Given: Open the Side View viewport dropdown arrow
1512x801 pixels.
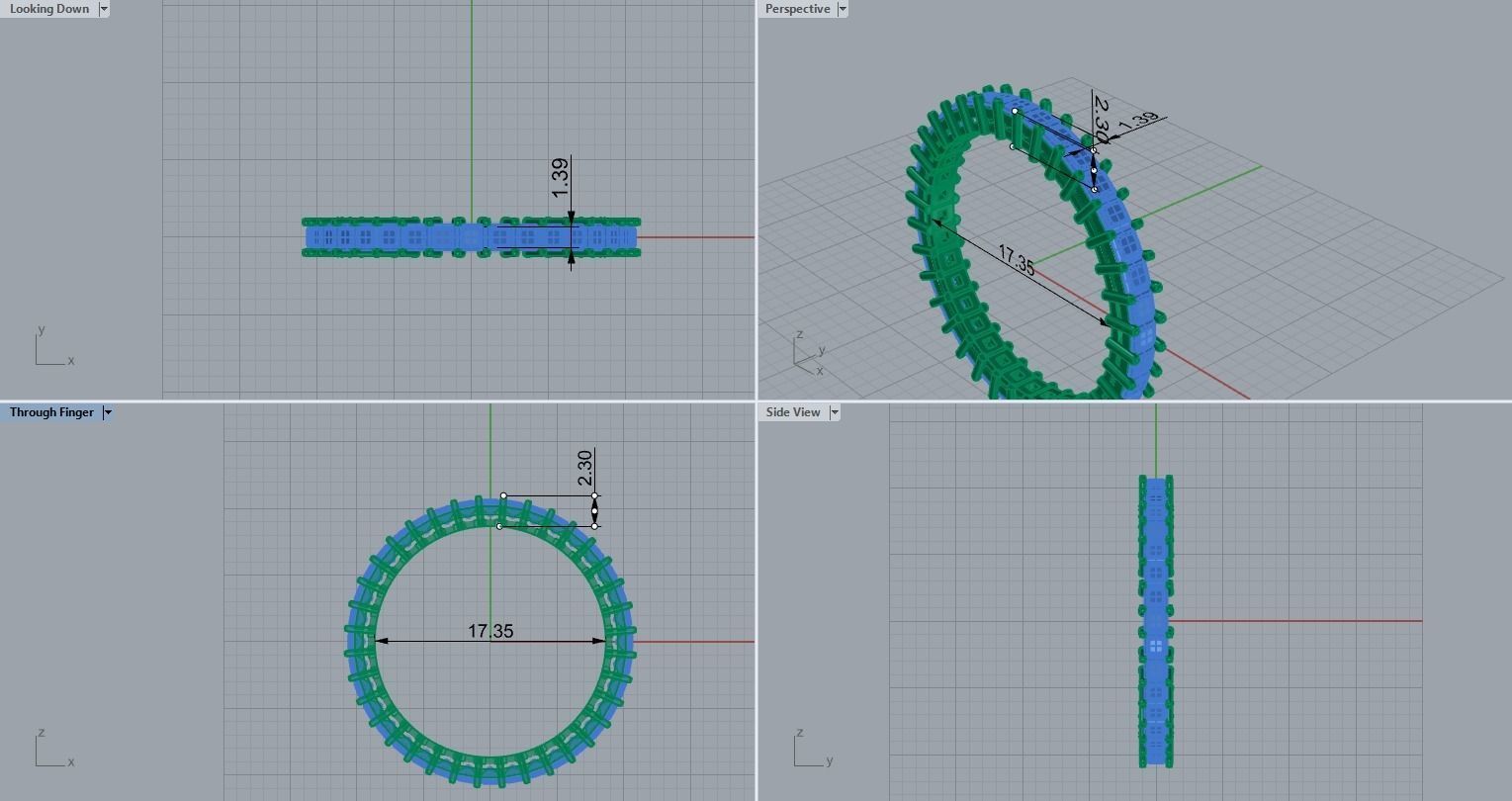Looking at the screenshot, I should pyautogui.click(x=835, y=412).
